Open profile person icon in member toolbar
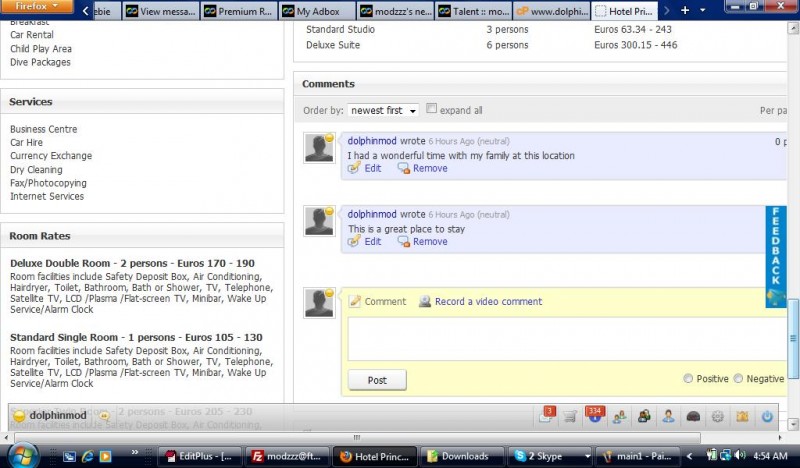Screen dimensions: 800x468 (x=668, y=416)
